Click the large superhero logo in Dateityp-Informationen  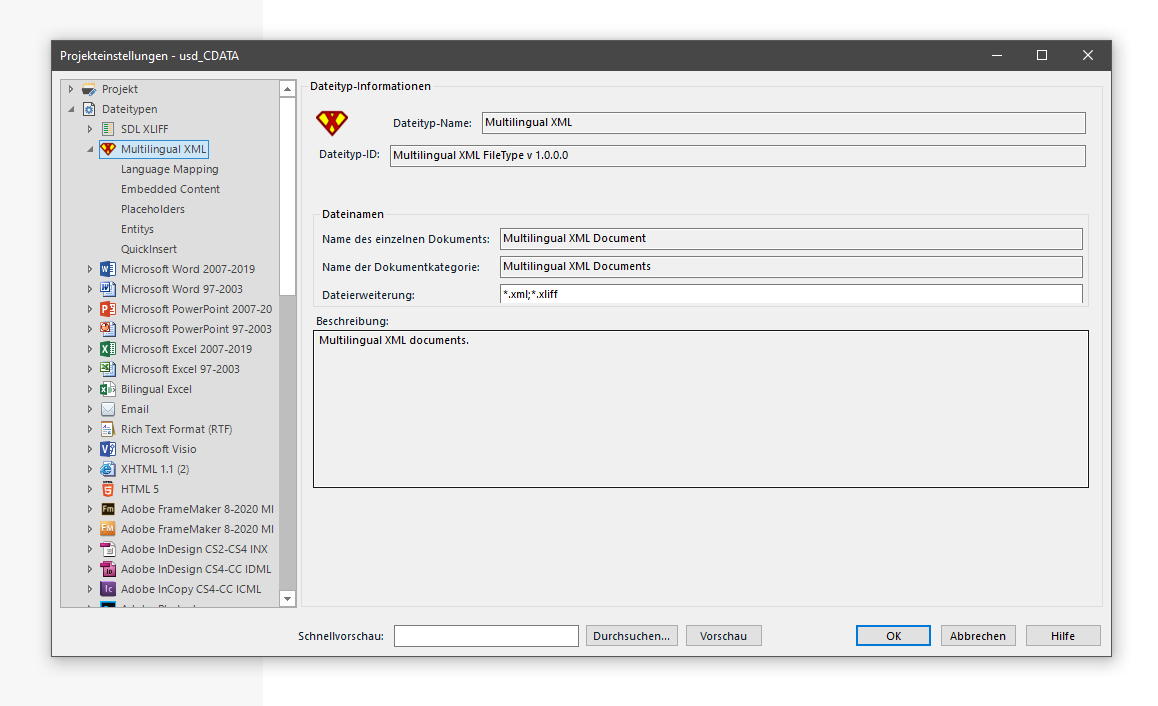tap(332, 123)
